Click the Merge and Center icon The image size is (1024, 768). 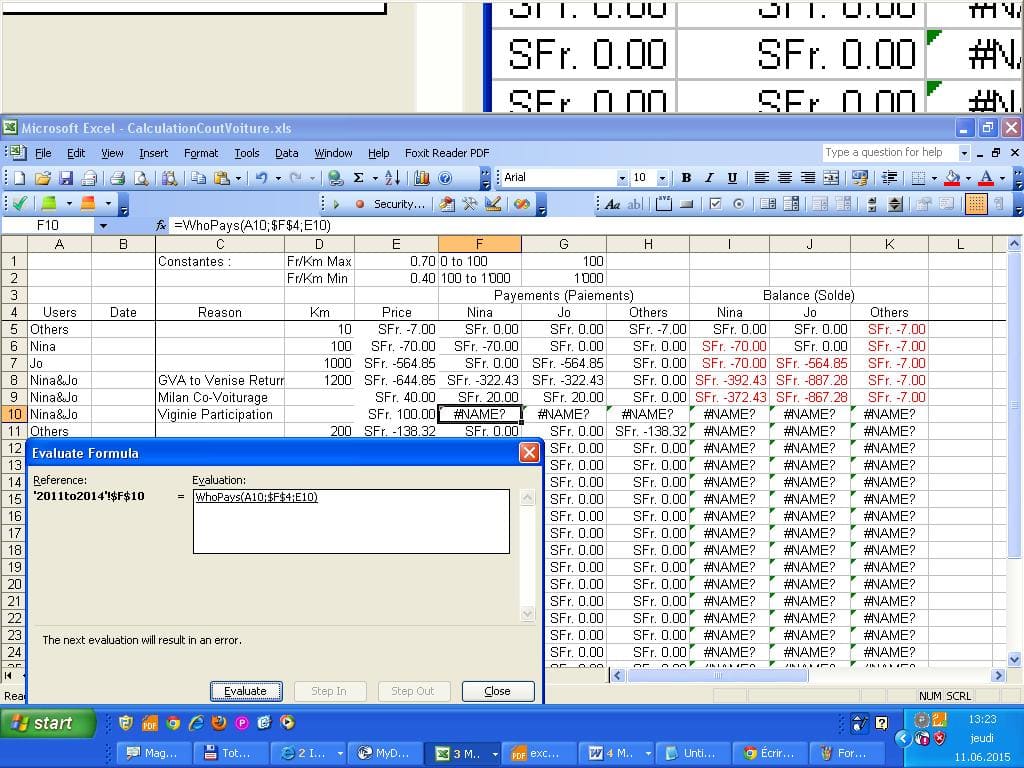831,178
